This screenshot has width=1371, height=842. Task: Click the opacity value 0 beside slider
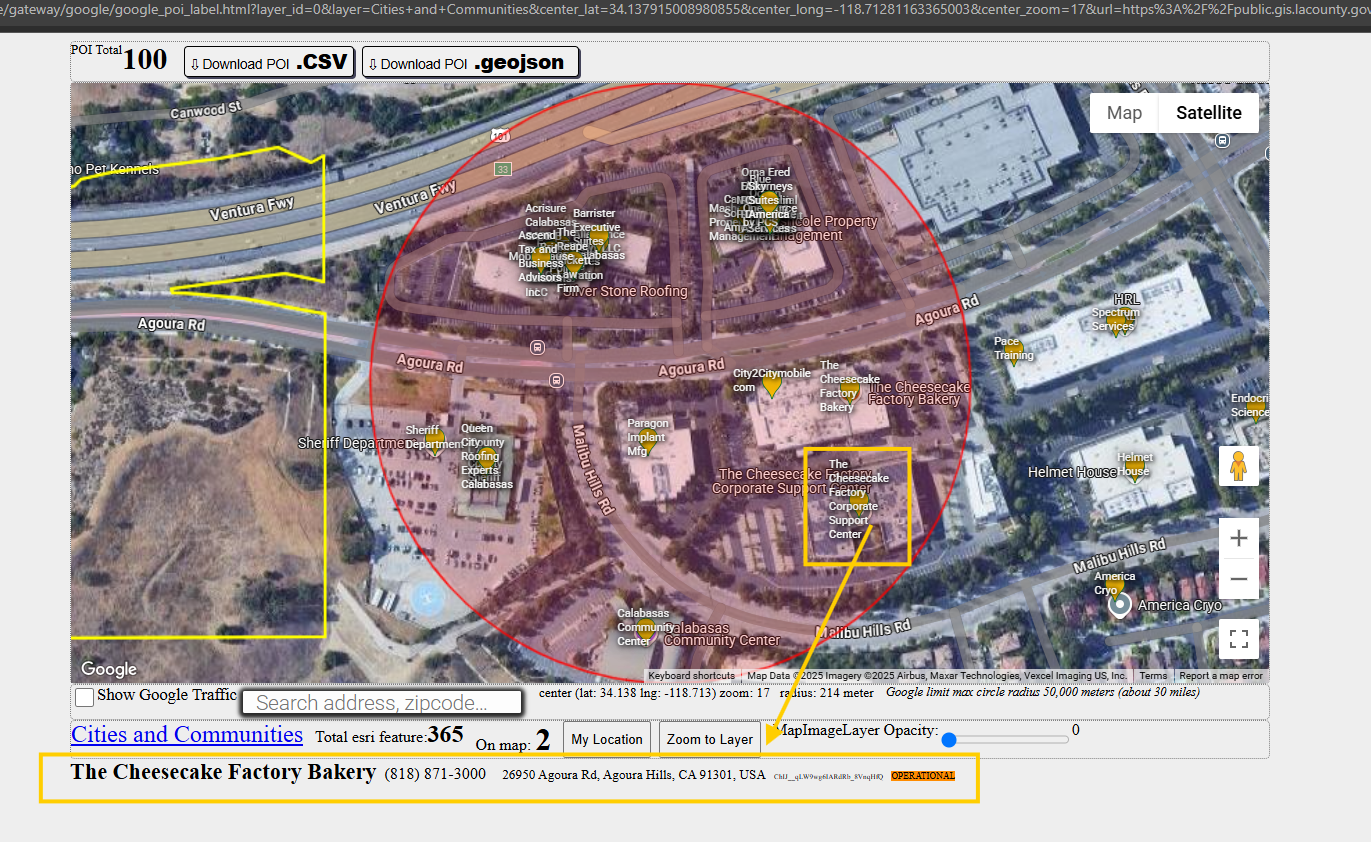click(x=1076, y=730)
